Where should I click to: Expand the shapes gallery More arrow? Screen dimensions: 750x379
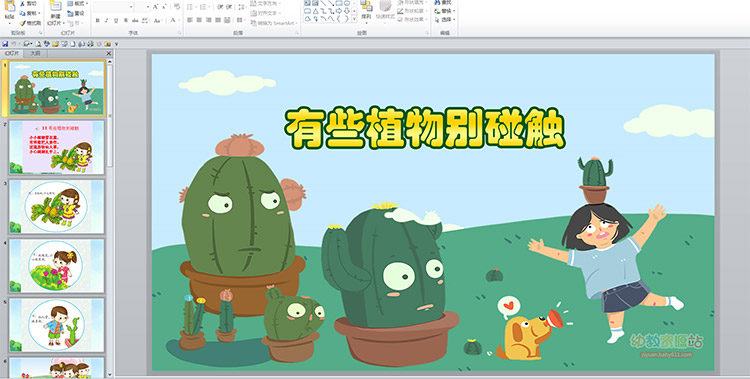pos(354,19)
